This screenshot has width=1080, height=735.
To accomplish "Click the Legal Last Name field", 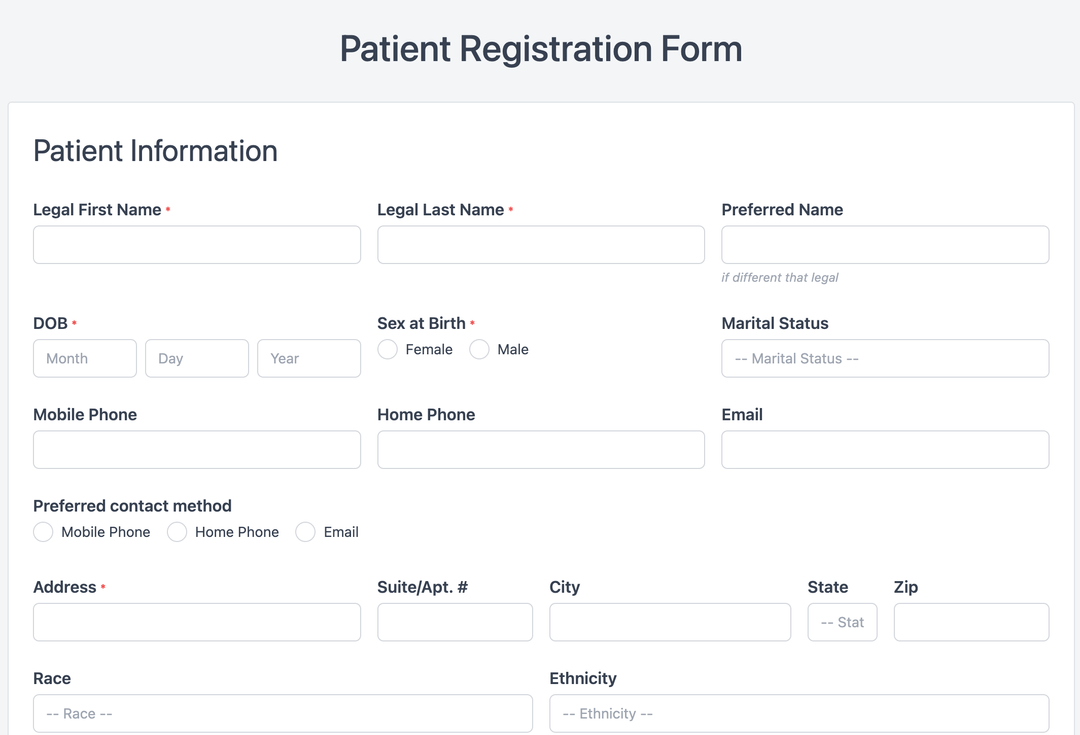I will tap(540, 244).
